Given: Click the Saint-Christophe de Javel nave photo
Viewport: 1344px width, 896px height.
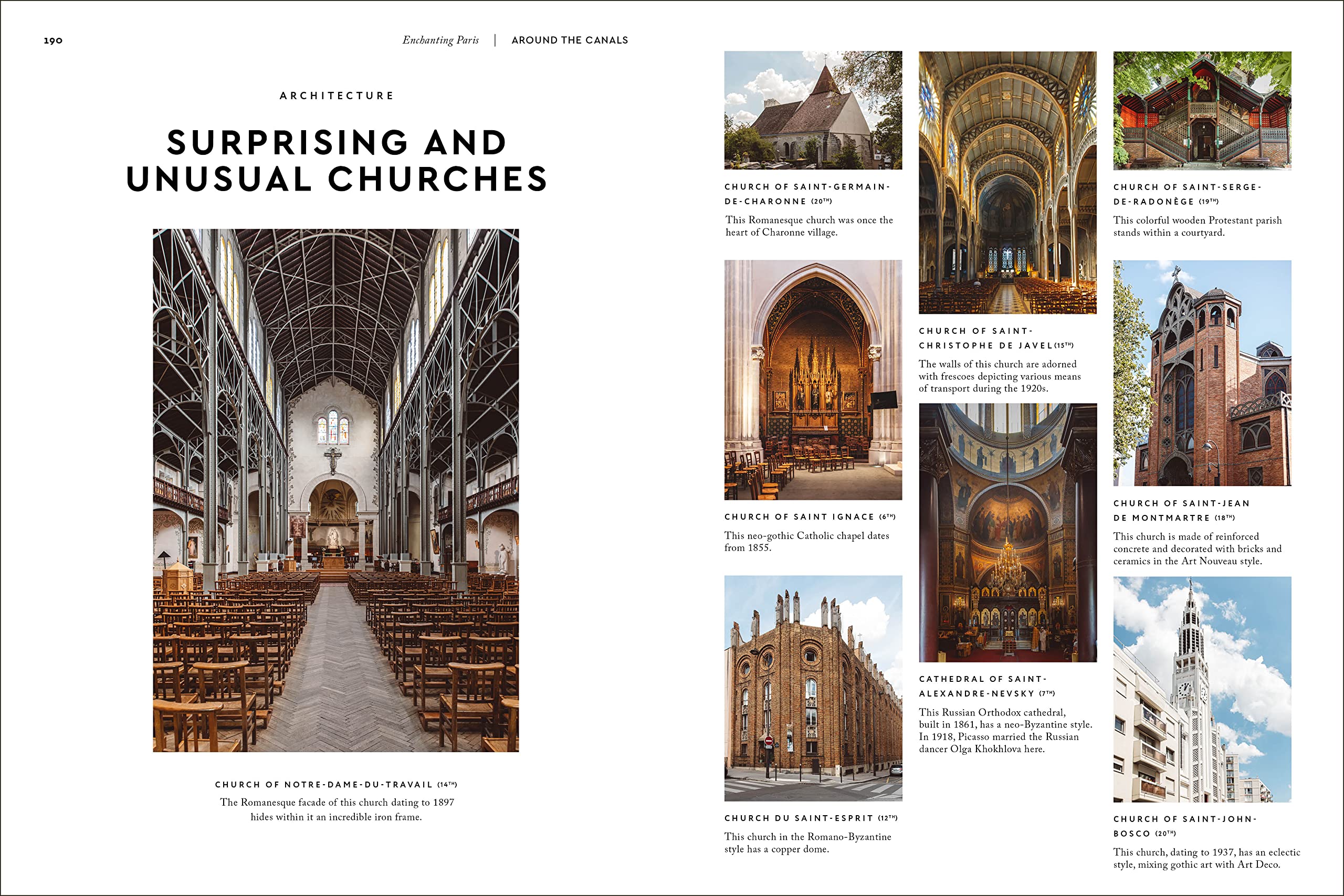Looking at the screenshot, I should click(1007, 182).
